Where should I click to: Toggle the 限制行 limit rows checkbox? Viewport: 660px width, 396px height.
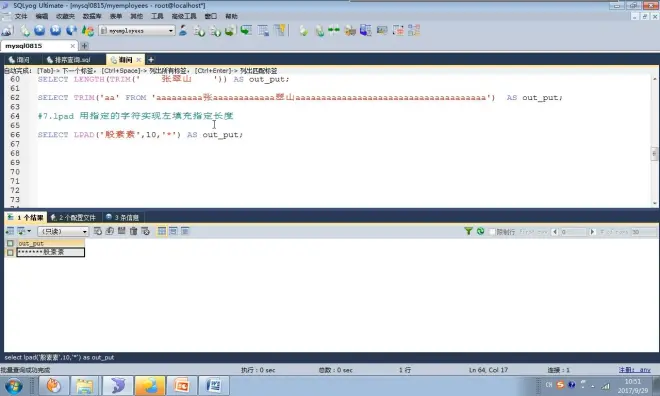pyautogui.click(x=492, y=232)
